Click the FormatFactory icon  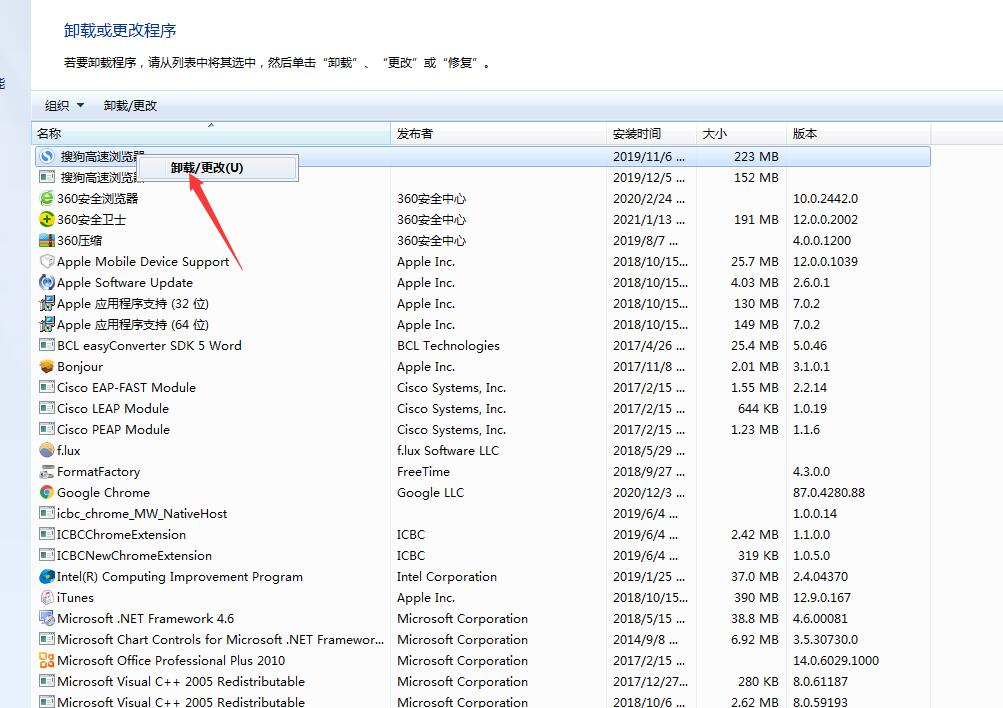[x=47, y=471]
